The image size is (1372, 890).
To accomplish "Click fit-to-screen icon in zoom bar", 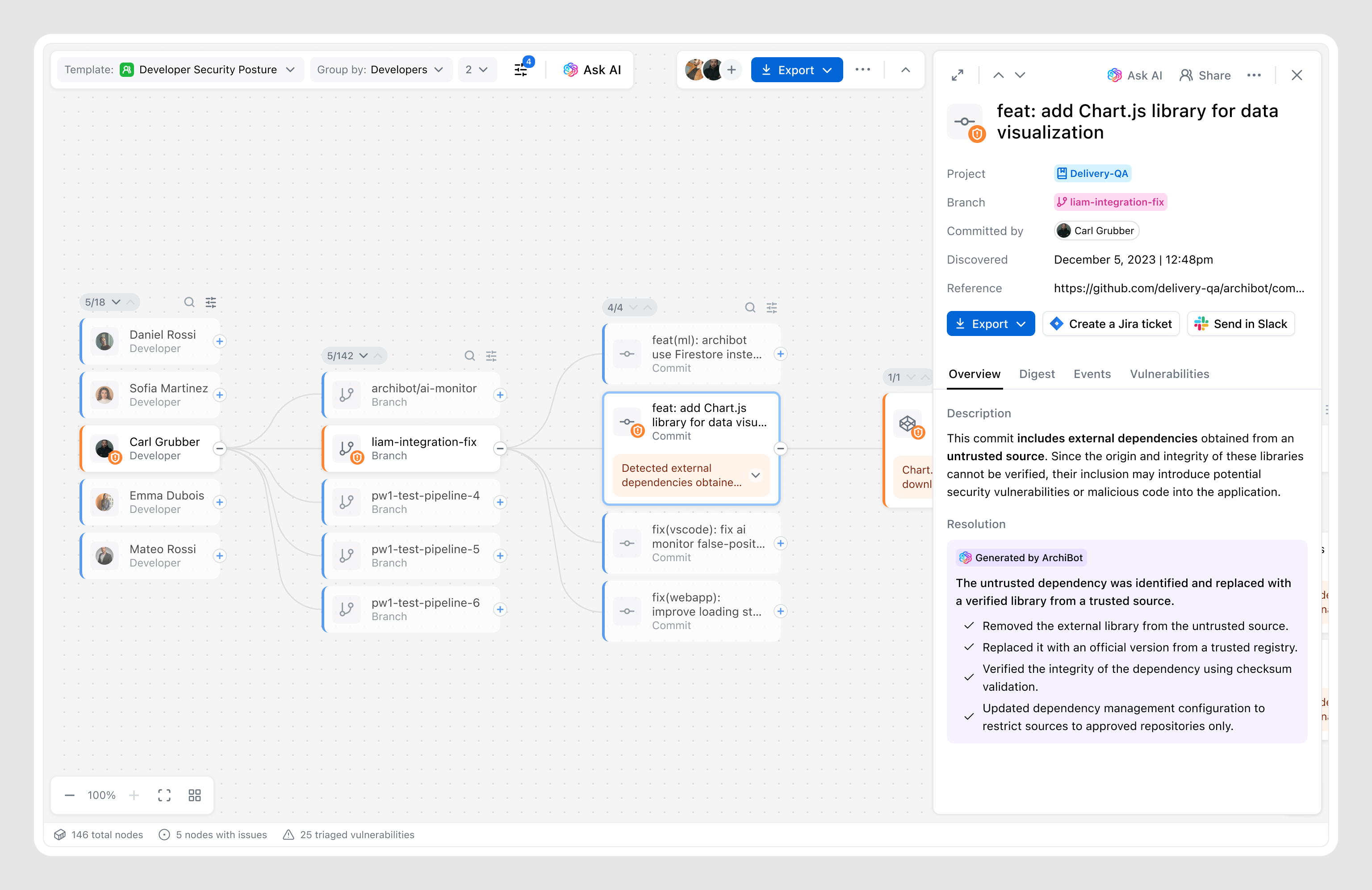I will click(164, 795).
